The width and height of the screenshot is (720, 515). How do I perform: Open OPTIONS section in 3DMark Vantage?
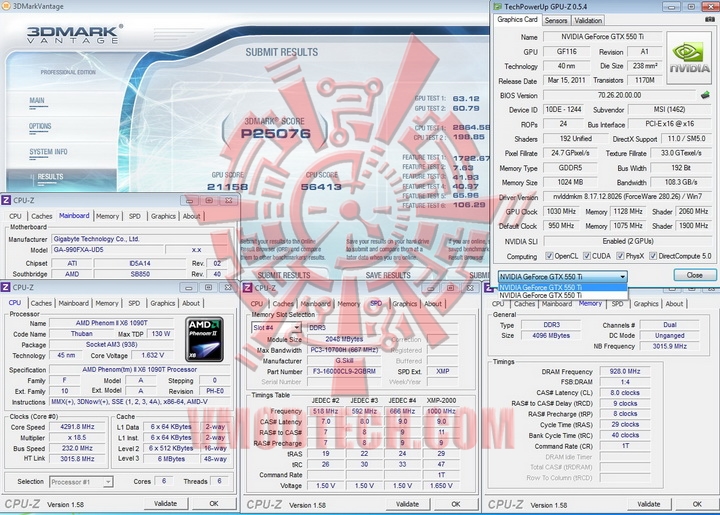40,126
